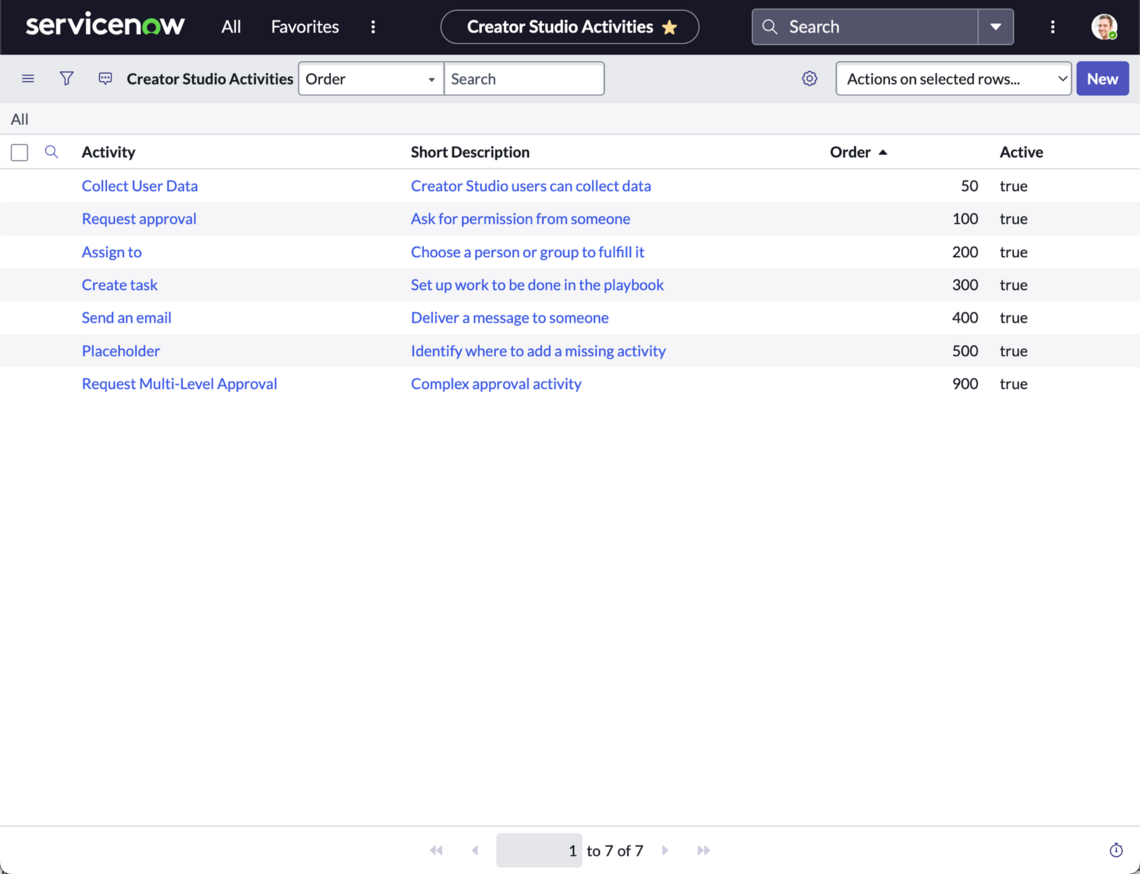The width and height of the screenshot is (1140, 874).
Task: Click the list Search text box
Action: pyautogui.click(x=523, y=79)
